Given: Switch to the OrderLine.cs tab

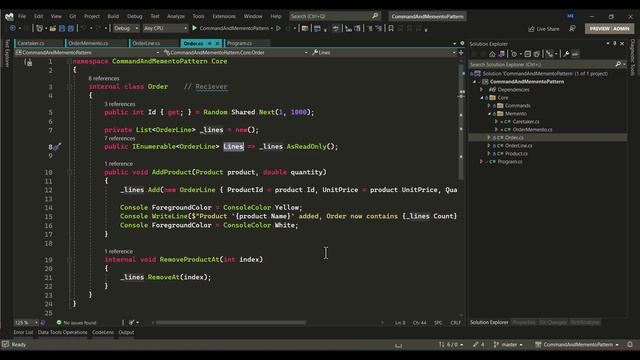Looking at the screenshot, I should 154,43.
